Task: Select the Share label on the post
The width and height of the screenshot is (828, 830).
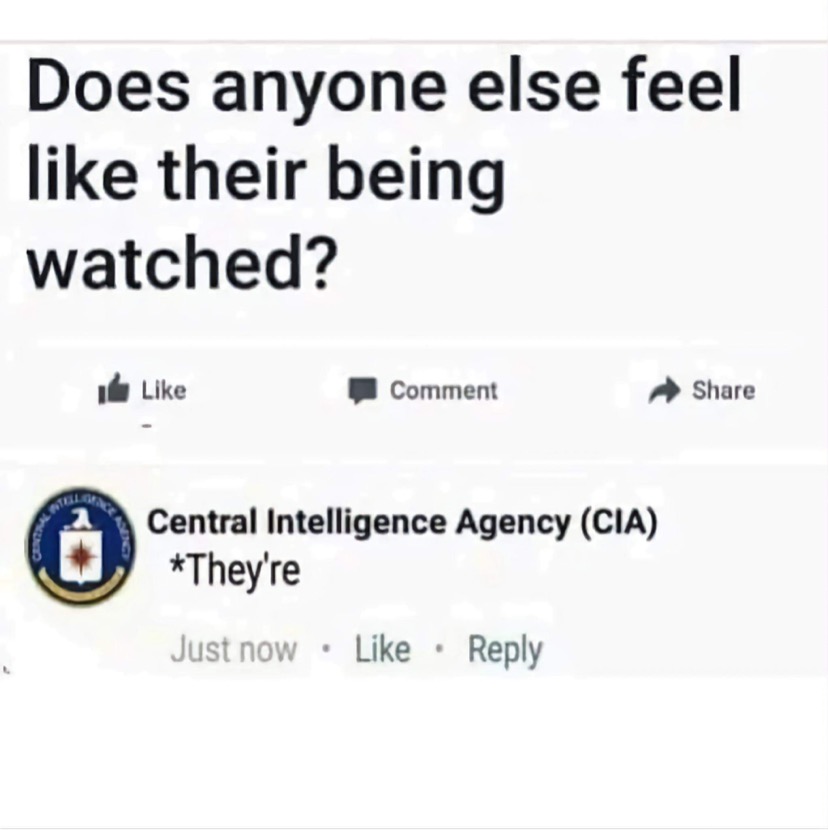Action: pos(723,391)
